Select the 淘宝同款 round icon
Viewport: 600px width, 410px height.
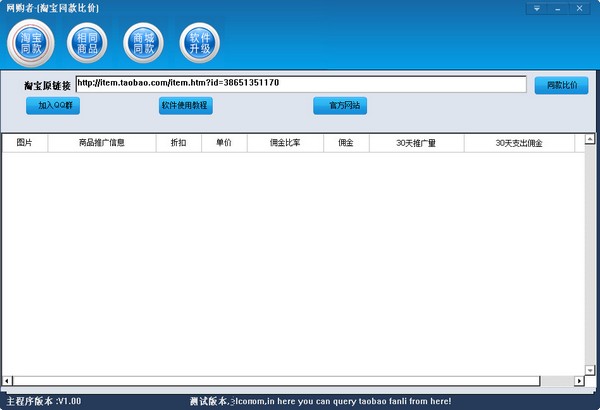(x=31, y=43)
